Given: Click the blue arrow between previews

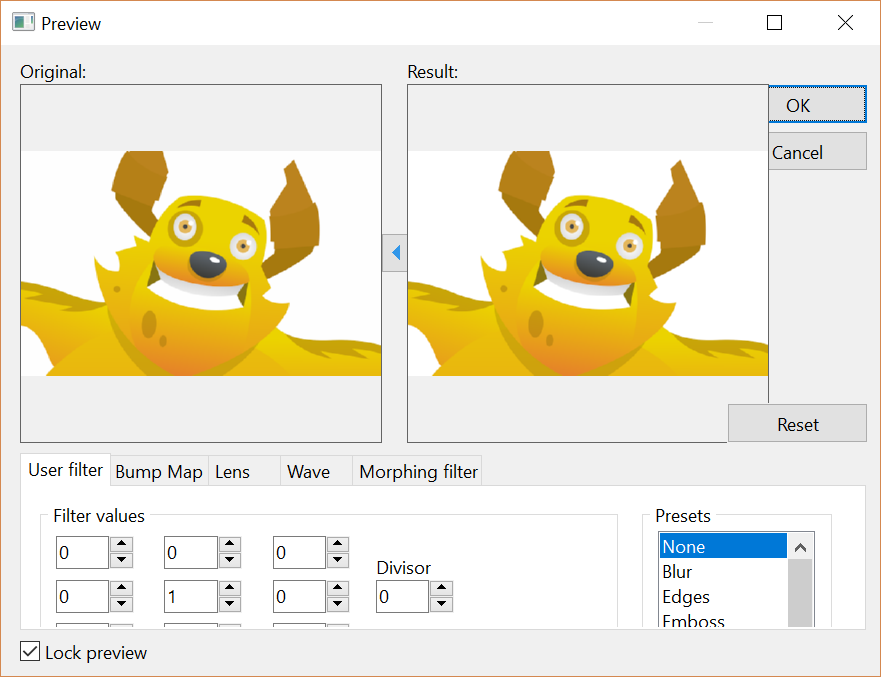Looking at the screenshot, I should (395, 253).
